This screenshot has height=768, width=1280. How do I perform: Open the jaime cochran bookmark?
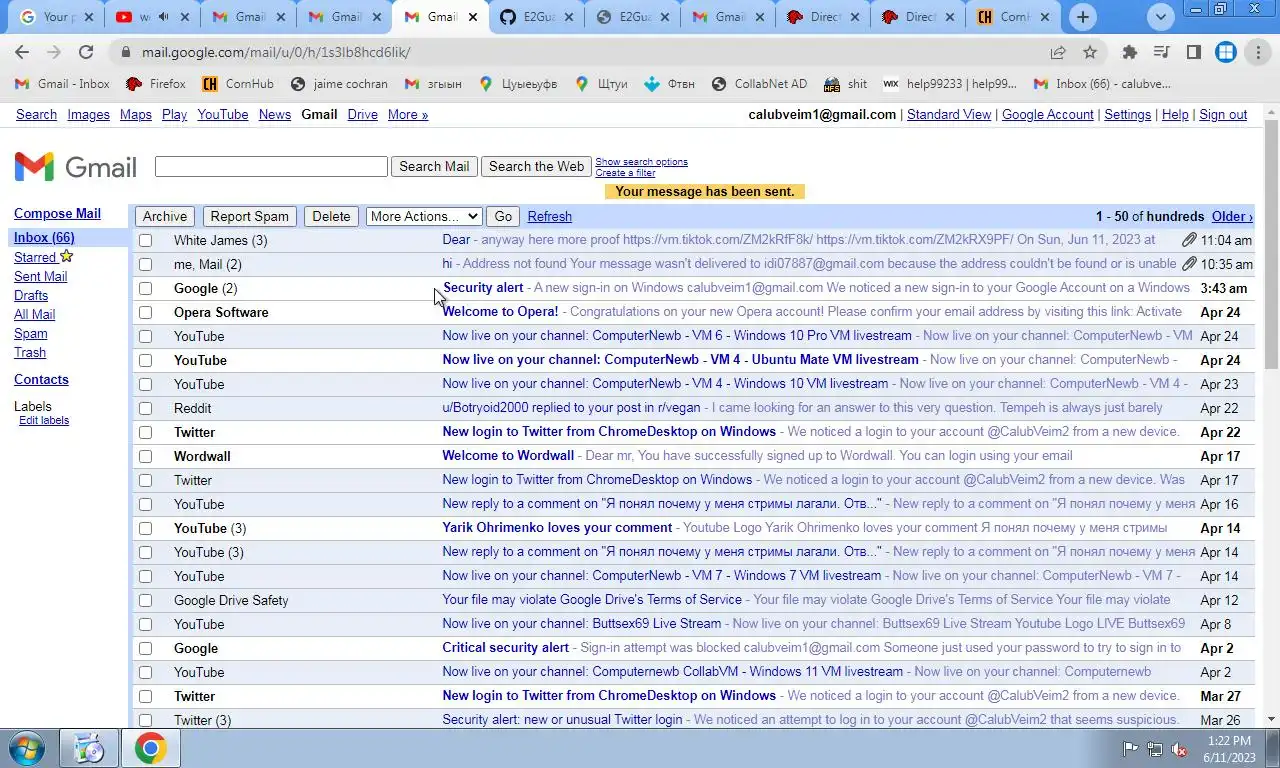[x=339, y=84]
